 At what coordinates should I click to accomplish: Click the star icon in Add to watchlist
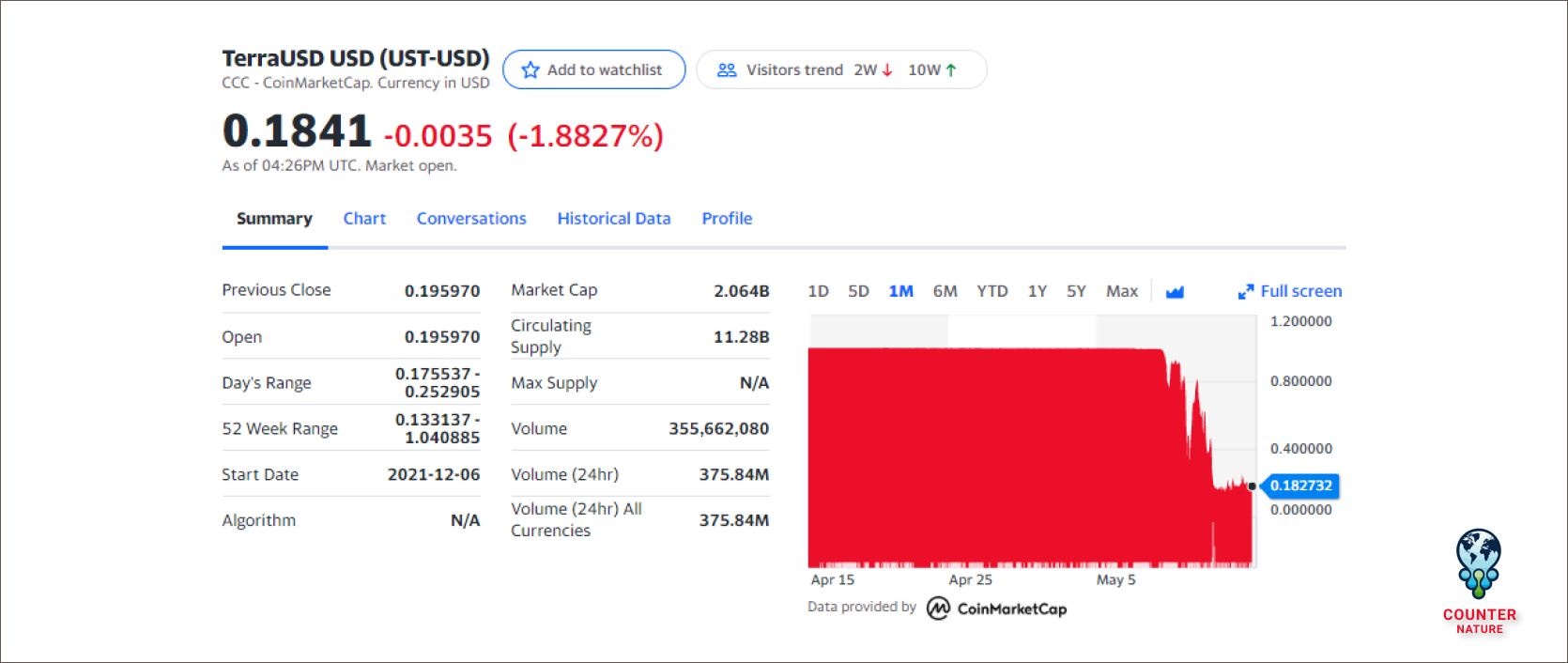point(530,70)
